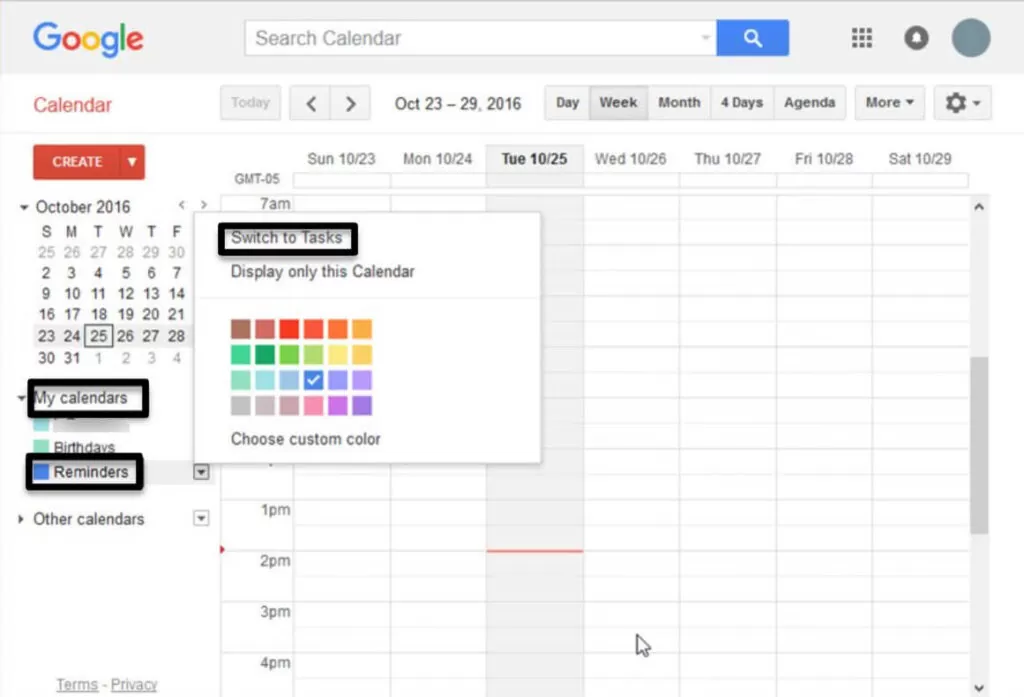
Task: Click the Wed 10/26 column header
Action: 630,159
